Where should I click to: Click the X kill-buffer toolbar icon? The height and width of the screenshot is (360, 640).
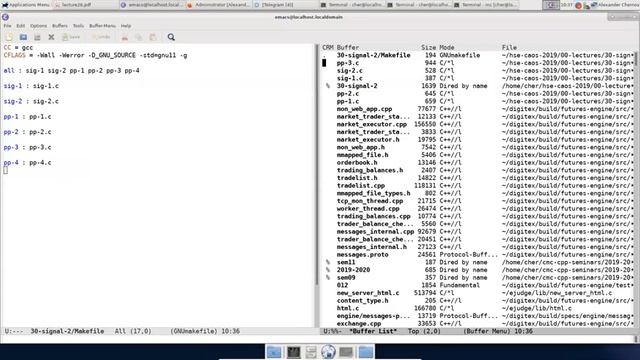coord(51,37)
